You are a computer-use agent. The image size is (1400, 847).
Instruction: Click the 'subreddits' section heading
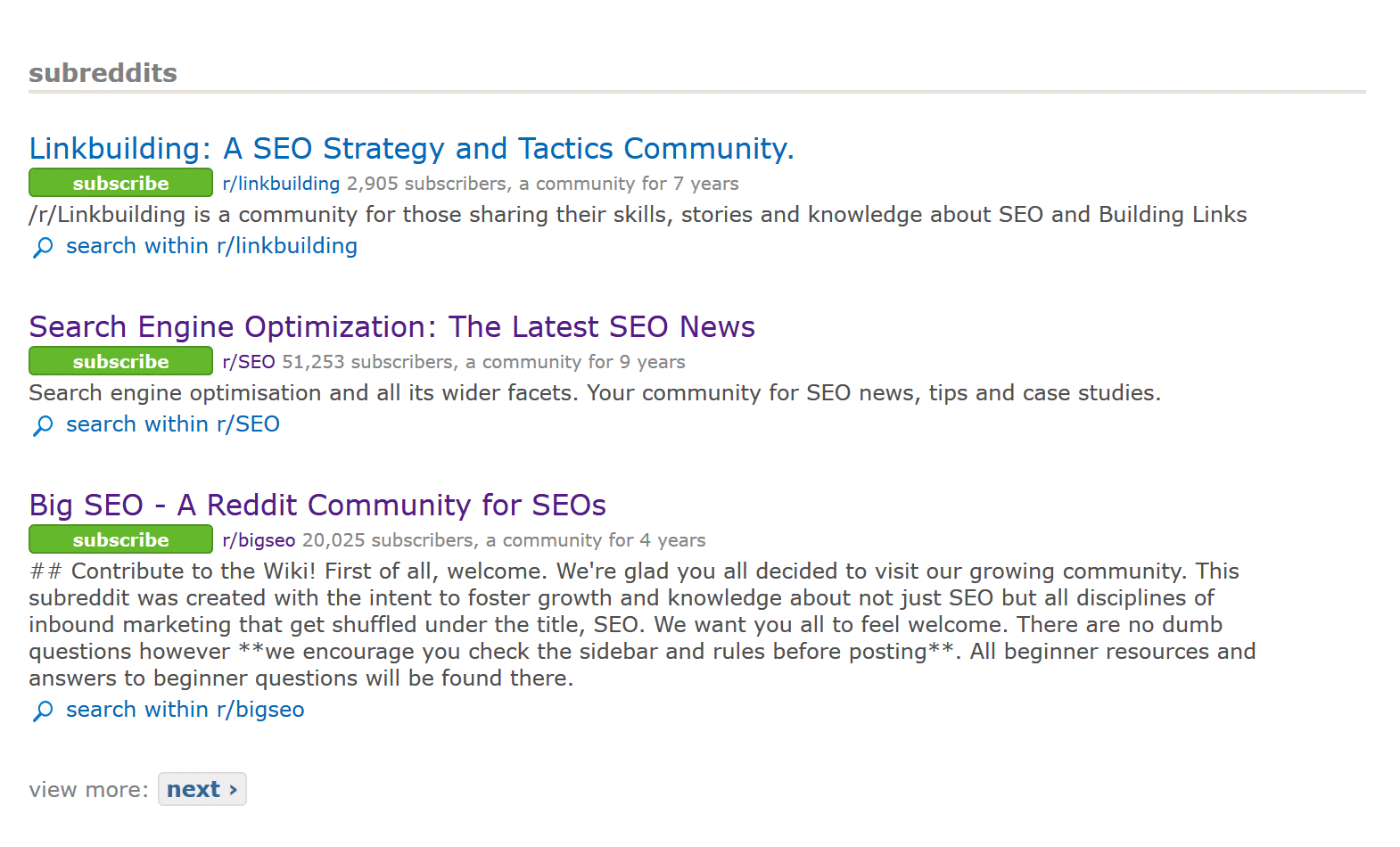(103, 73)
